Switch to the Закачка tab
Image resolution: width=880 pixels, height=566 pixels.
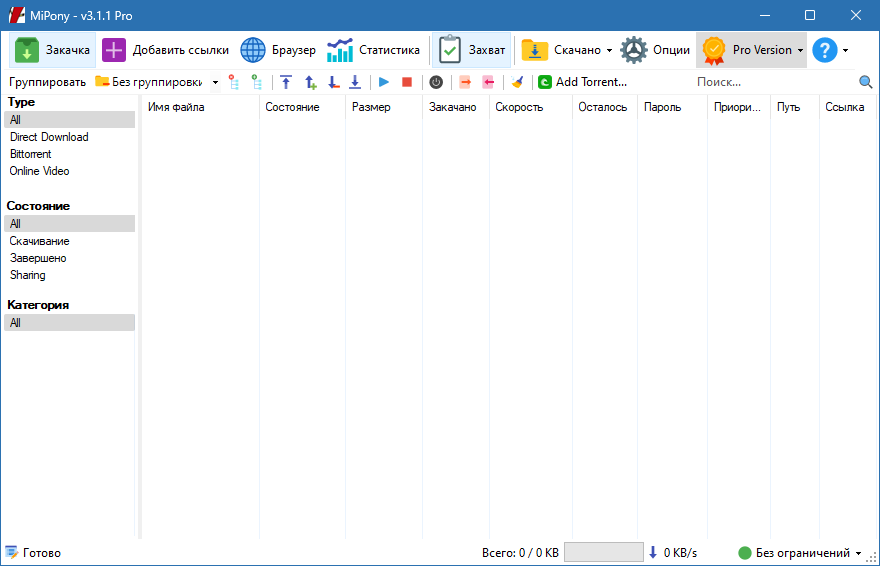click(x=53, y=50)
